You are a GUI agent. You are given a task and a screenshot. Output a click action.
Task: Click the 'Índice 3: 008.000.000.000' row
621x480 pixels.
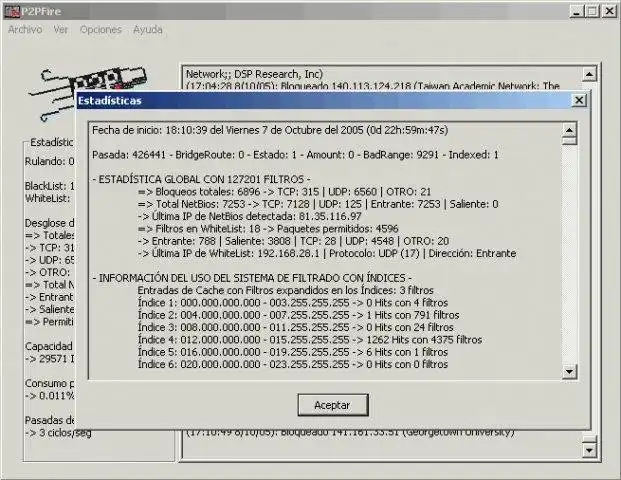295,327
